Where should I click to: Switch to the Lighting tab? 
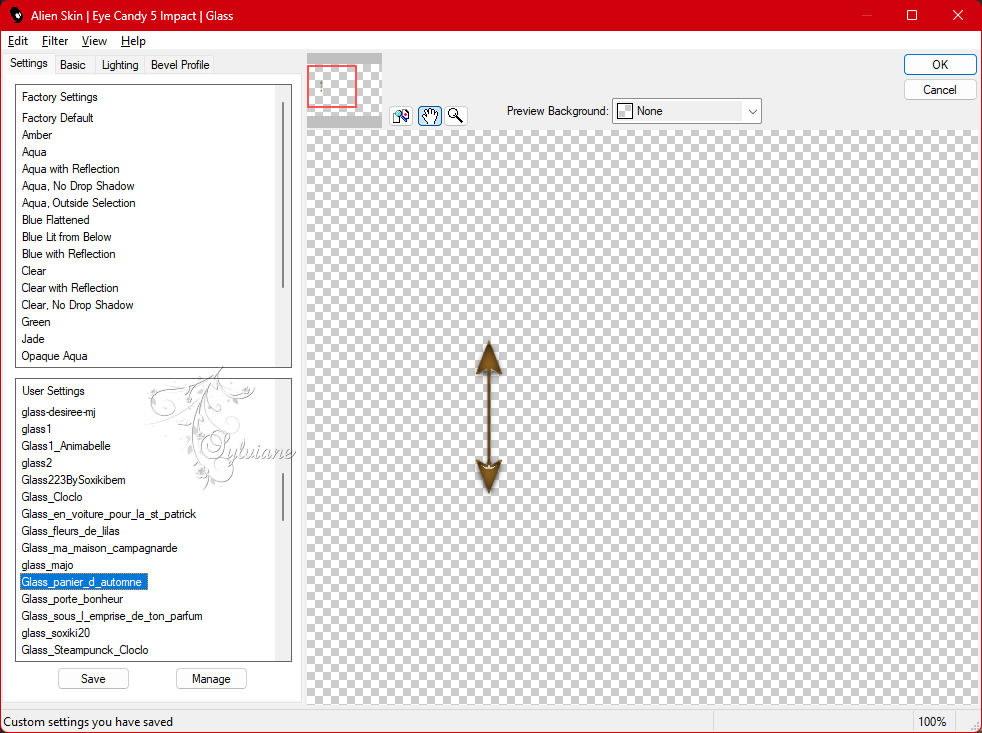[120, 65]
